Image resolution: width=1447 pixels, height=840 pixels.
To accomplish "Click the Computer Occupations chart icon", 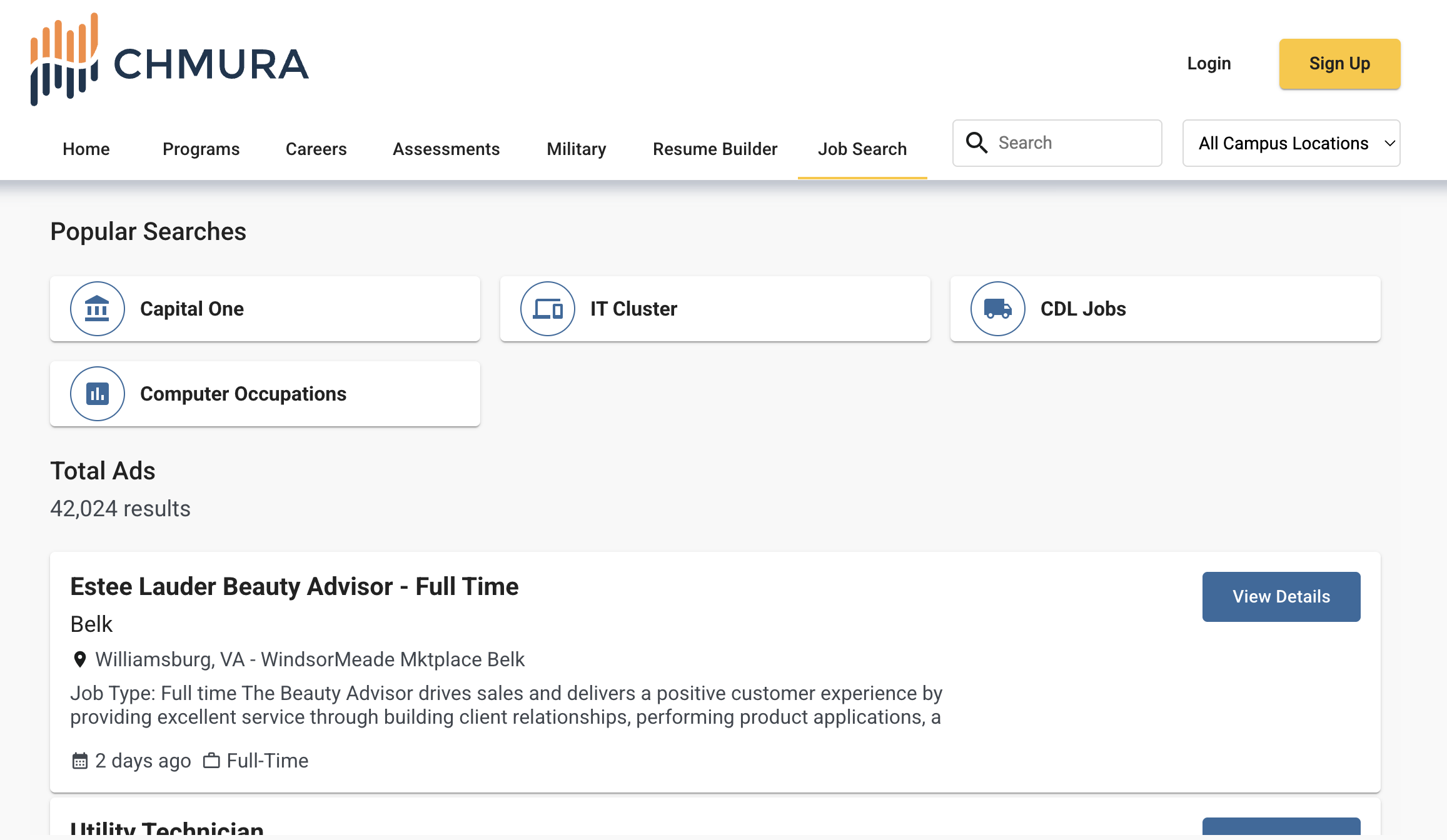I will point(97,394).
